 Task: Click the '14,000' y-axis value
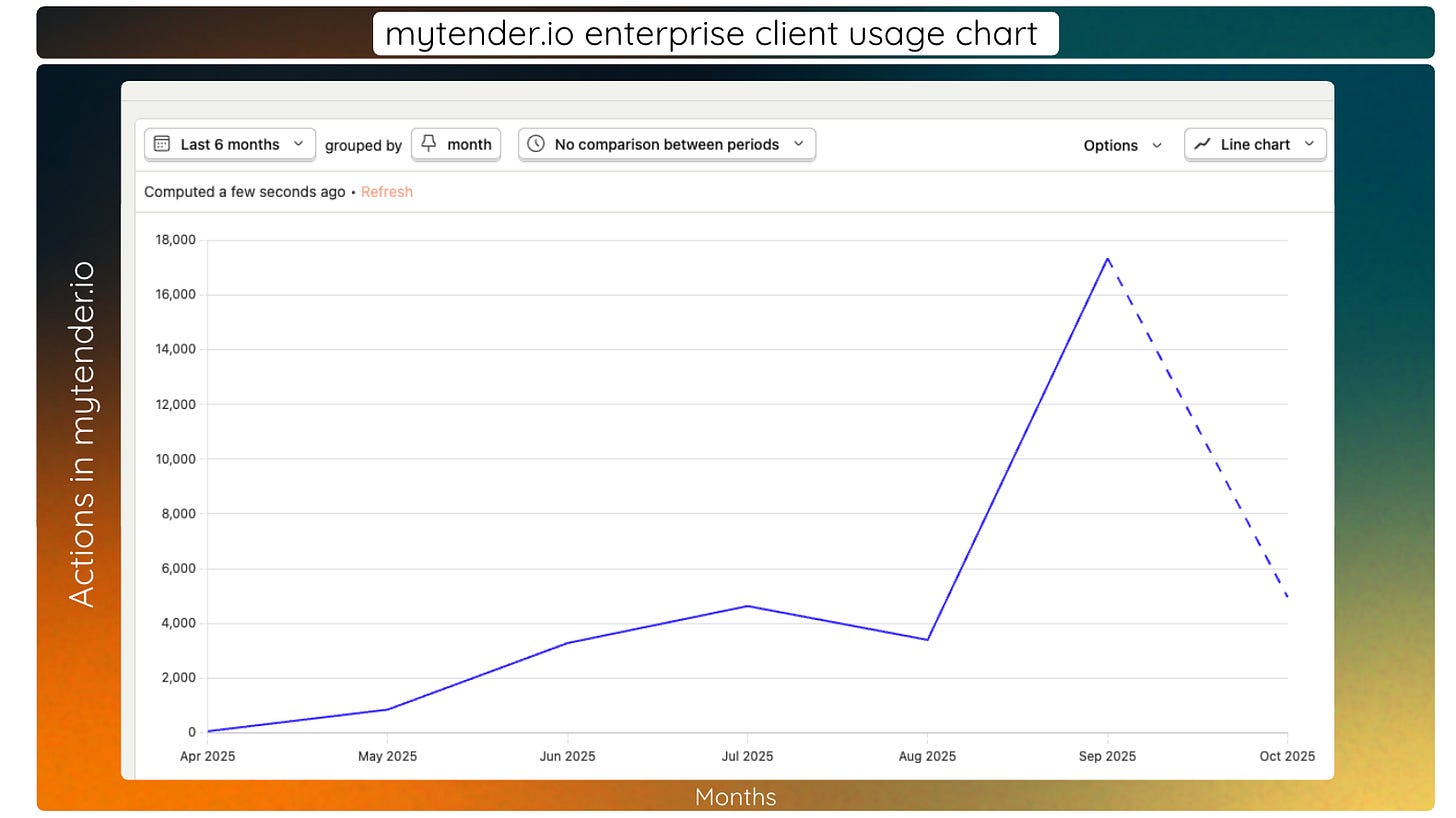coord(175,349)
